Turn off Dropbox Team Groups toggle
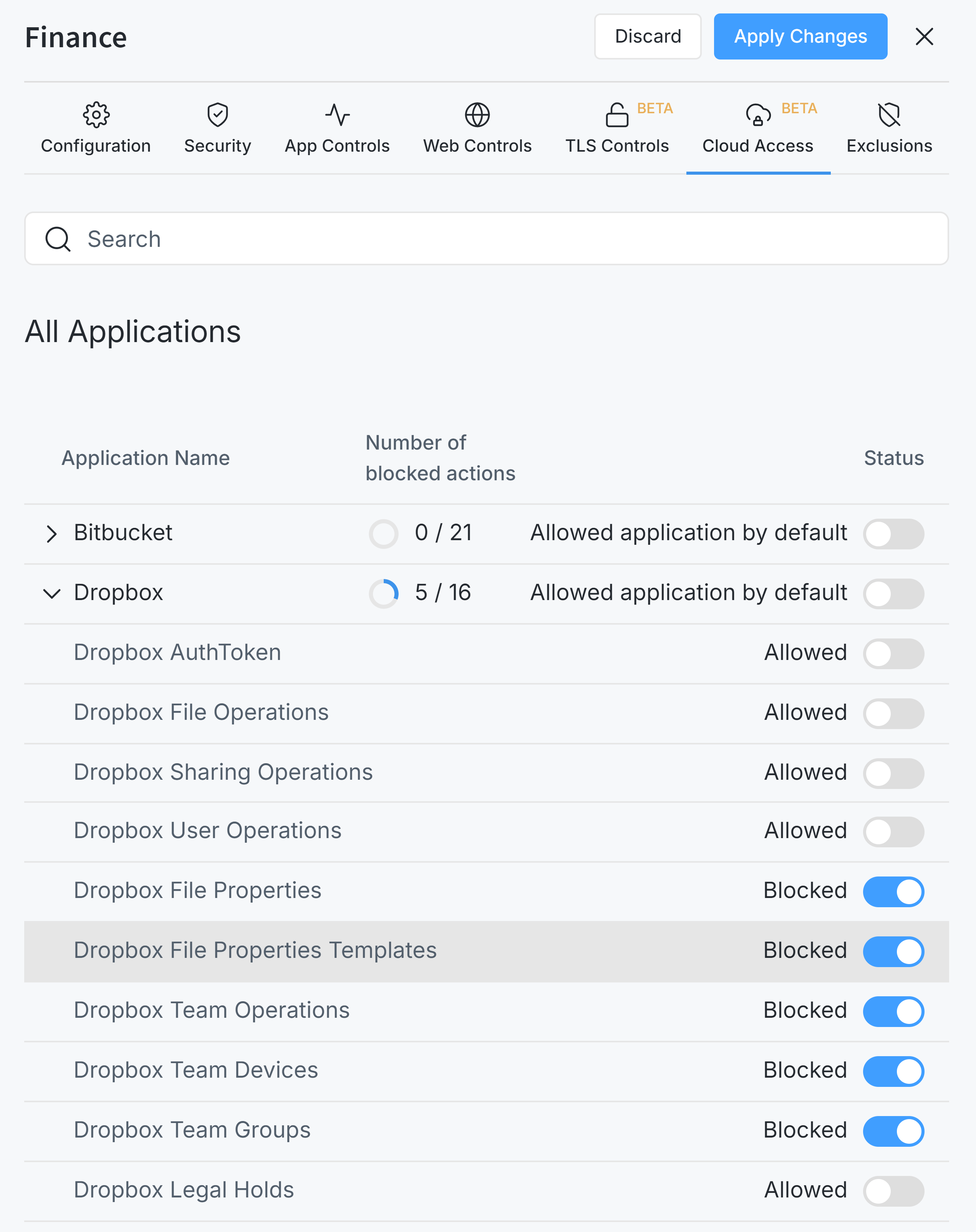976x1232 pixels. 893,1131
